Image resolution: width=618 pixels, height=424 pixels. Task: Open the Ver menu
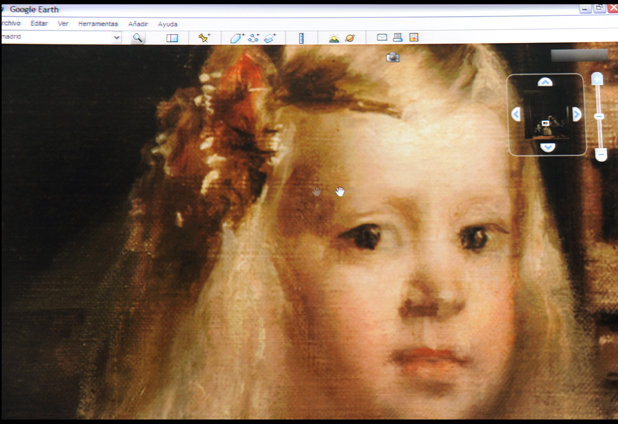pos(63,24)
